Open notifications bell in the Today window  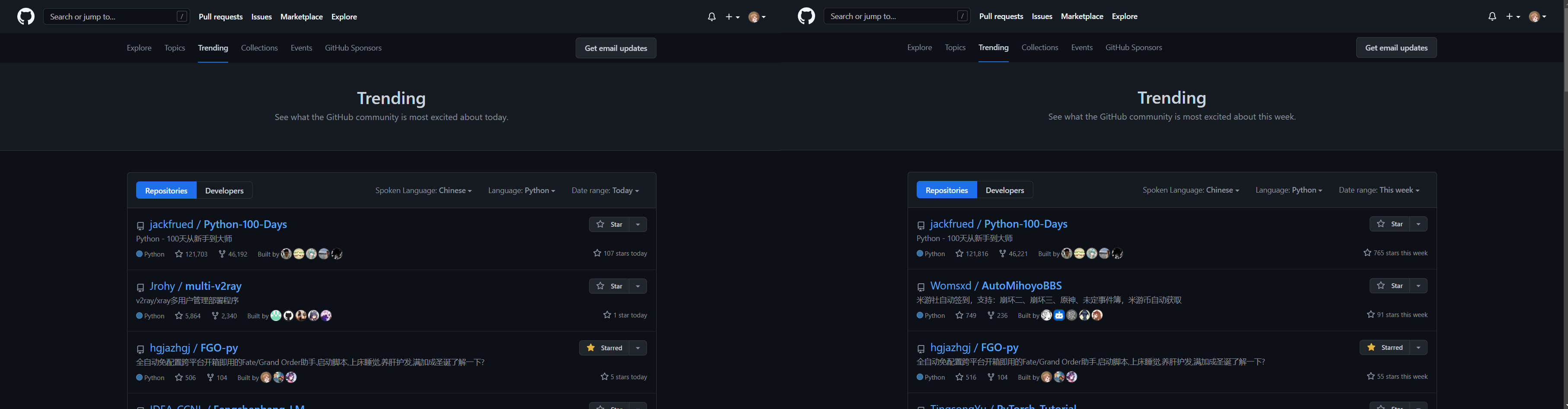pos(711,16)
